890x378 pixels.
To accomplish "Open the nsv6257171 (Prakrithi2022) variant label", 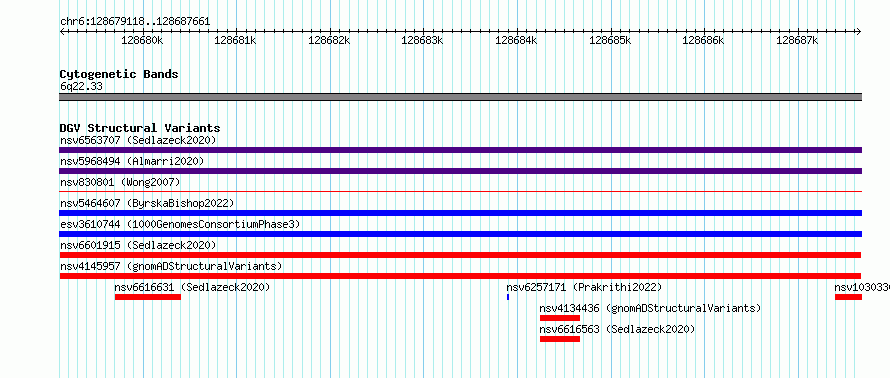I will (584, 287).
